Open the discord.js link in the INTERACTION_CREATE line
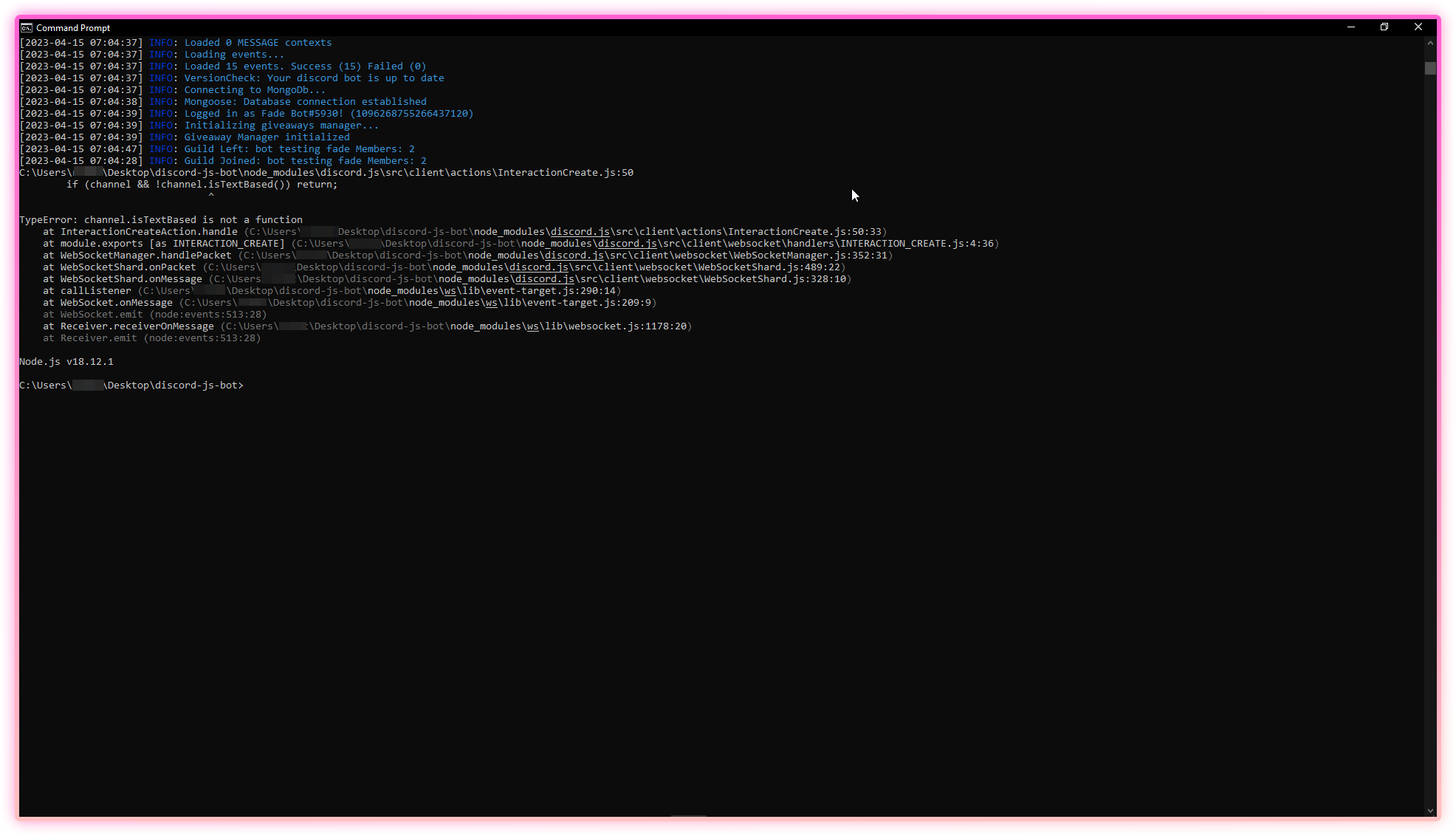Image resolution: width=1456 pixels, height=836 pixels. pyautogui.click(x=628, y=243)
